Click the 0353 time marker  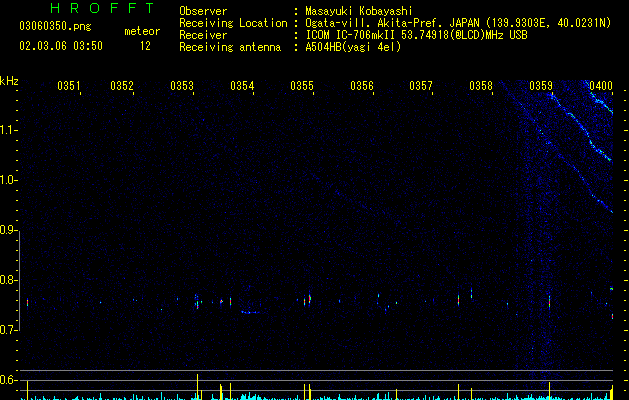[x=182, y=86]
